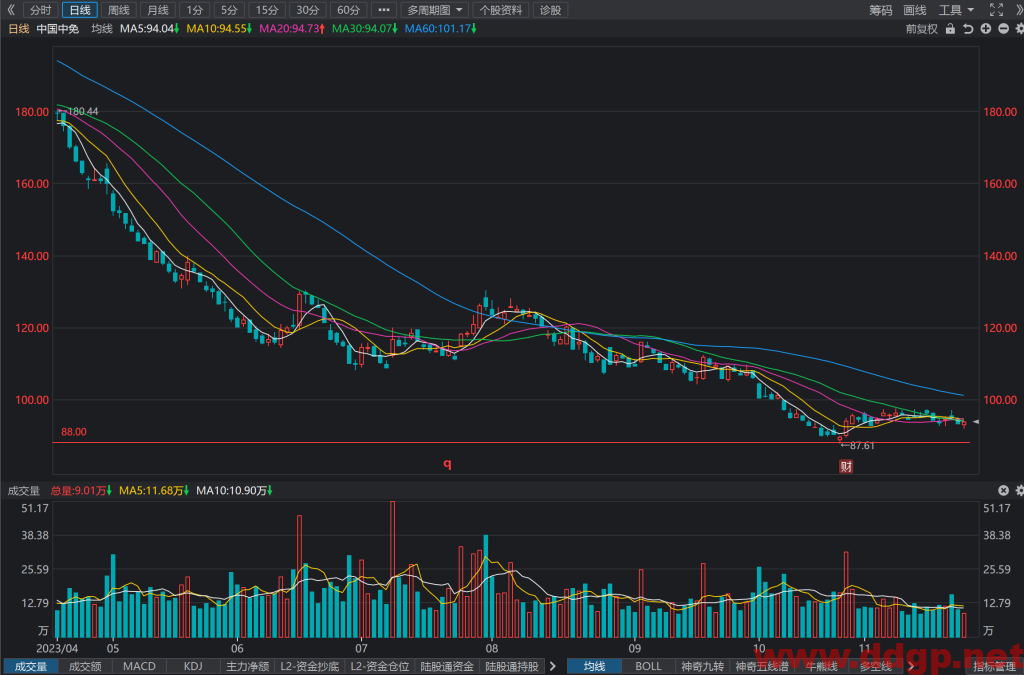Click the undo arrow icon beside 前复权
Viewport: 1024px width, 675px height.
click(968, 29)
